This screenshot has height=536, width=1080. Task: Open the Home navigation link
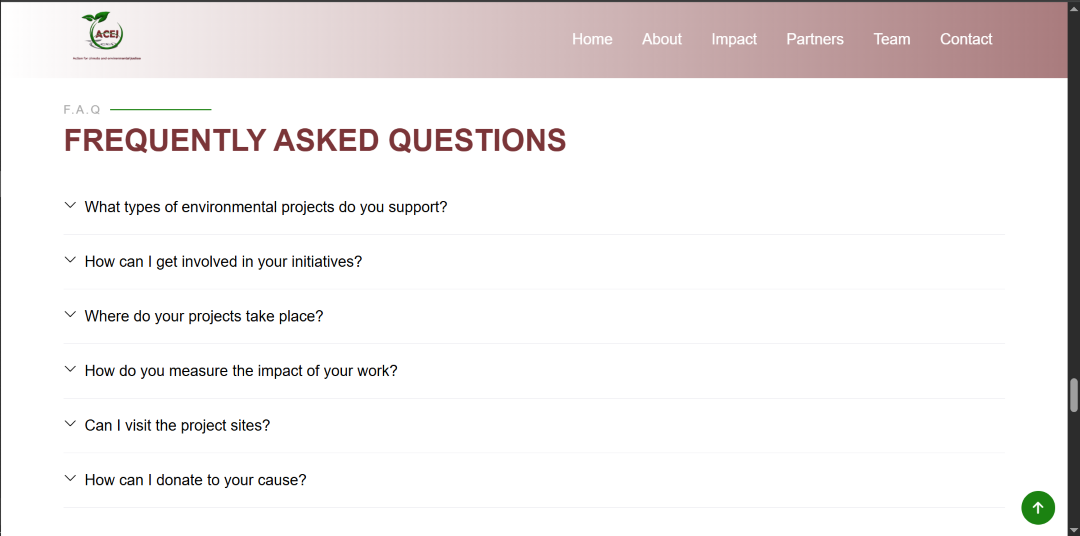(x=592, y=39)
